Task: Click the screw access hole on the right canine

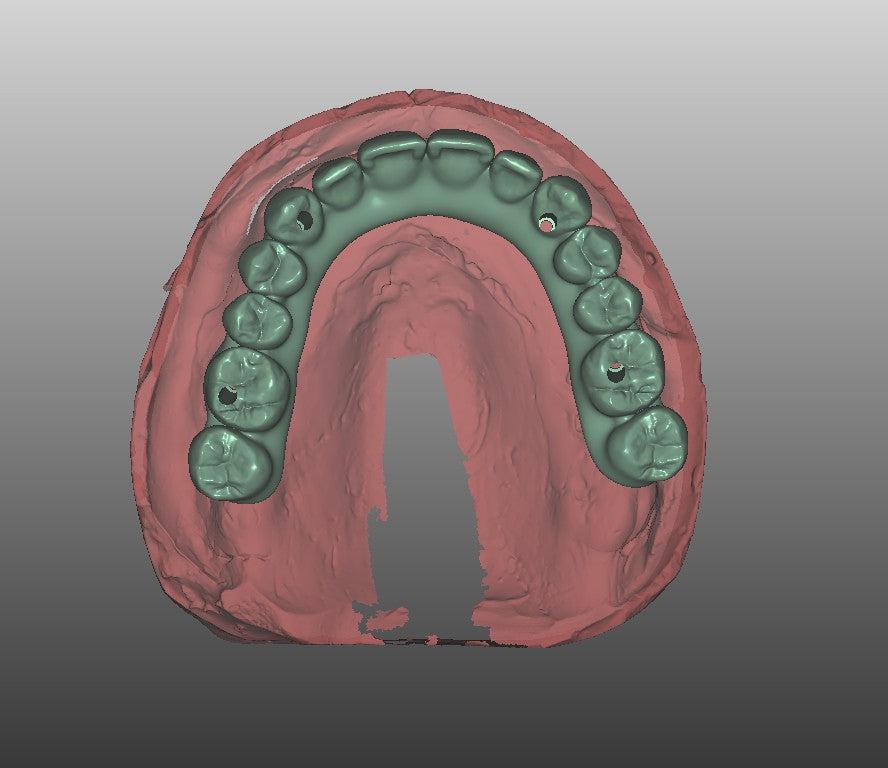Action: coord(546,223)
